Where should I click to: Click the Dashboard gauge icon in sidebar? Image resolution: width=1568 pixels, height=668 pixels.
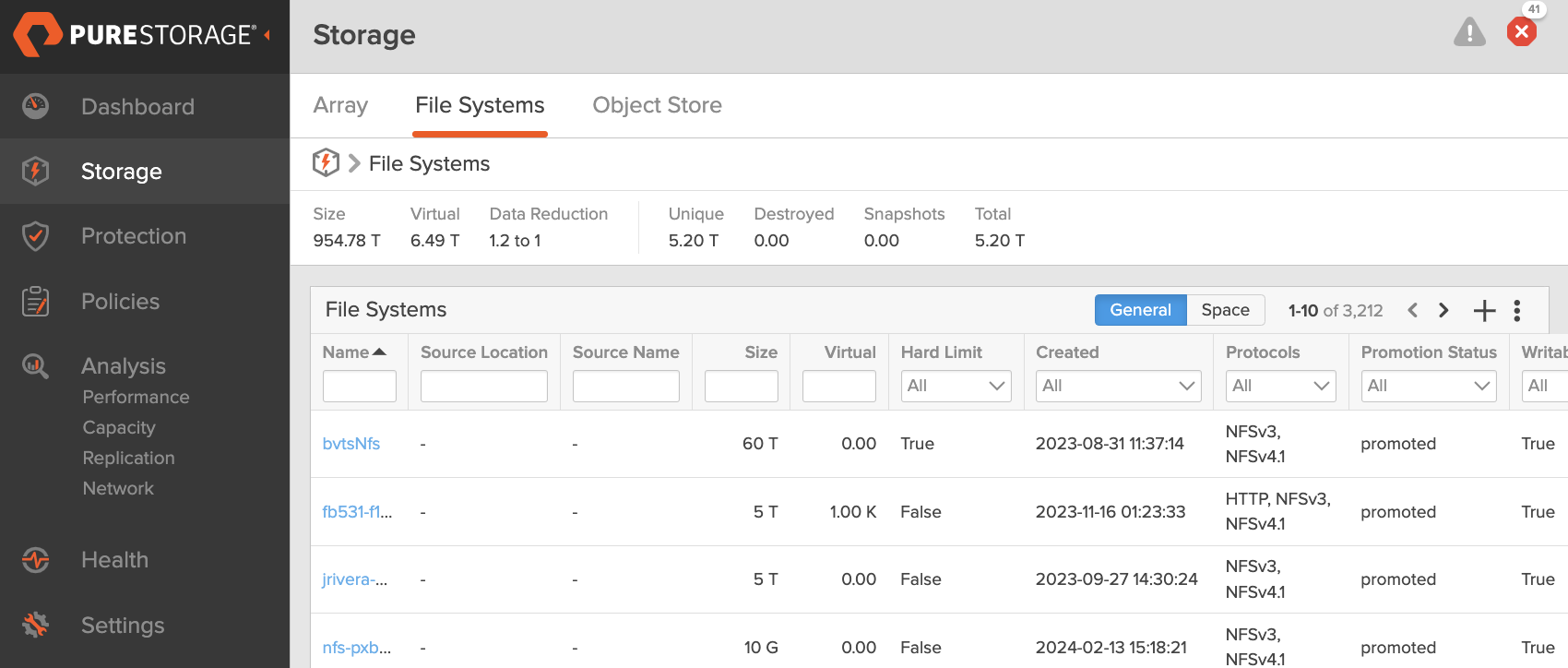click(35, 106)
